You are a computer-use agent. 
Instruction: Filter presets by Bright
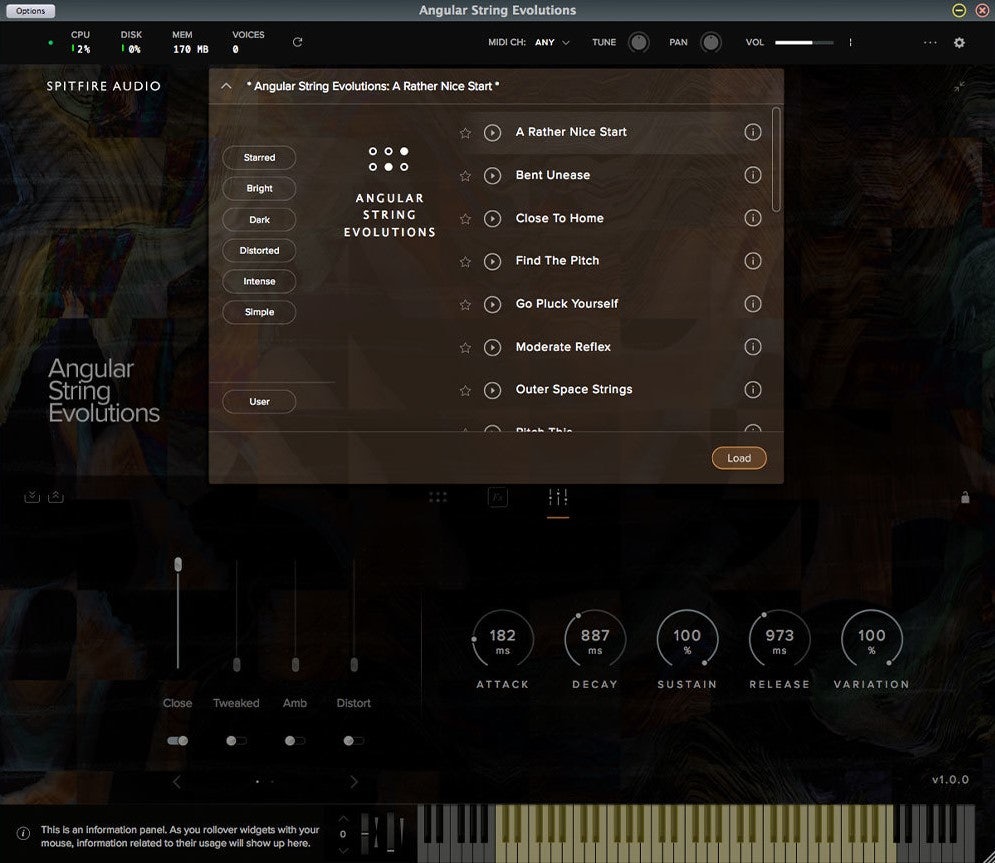click(260, 188)
